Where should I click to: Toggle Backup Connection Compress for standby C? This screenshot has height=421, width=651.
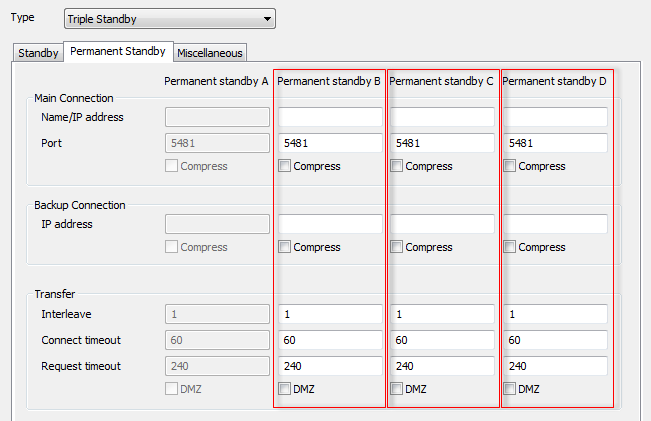396,247
